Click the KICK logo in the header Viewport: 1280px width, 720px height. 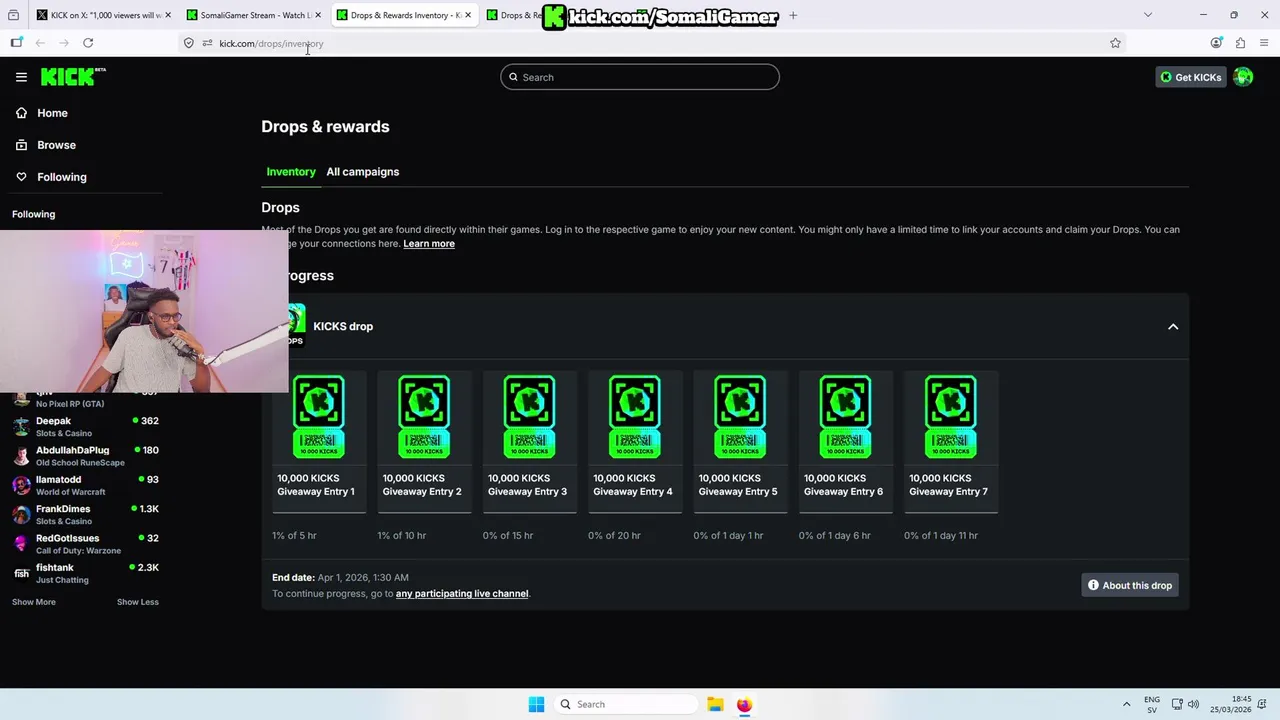click(73, 77)
